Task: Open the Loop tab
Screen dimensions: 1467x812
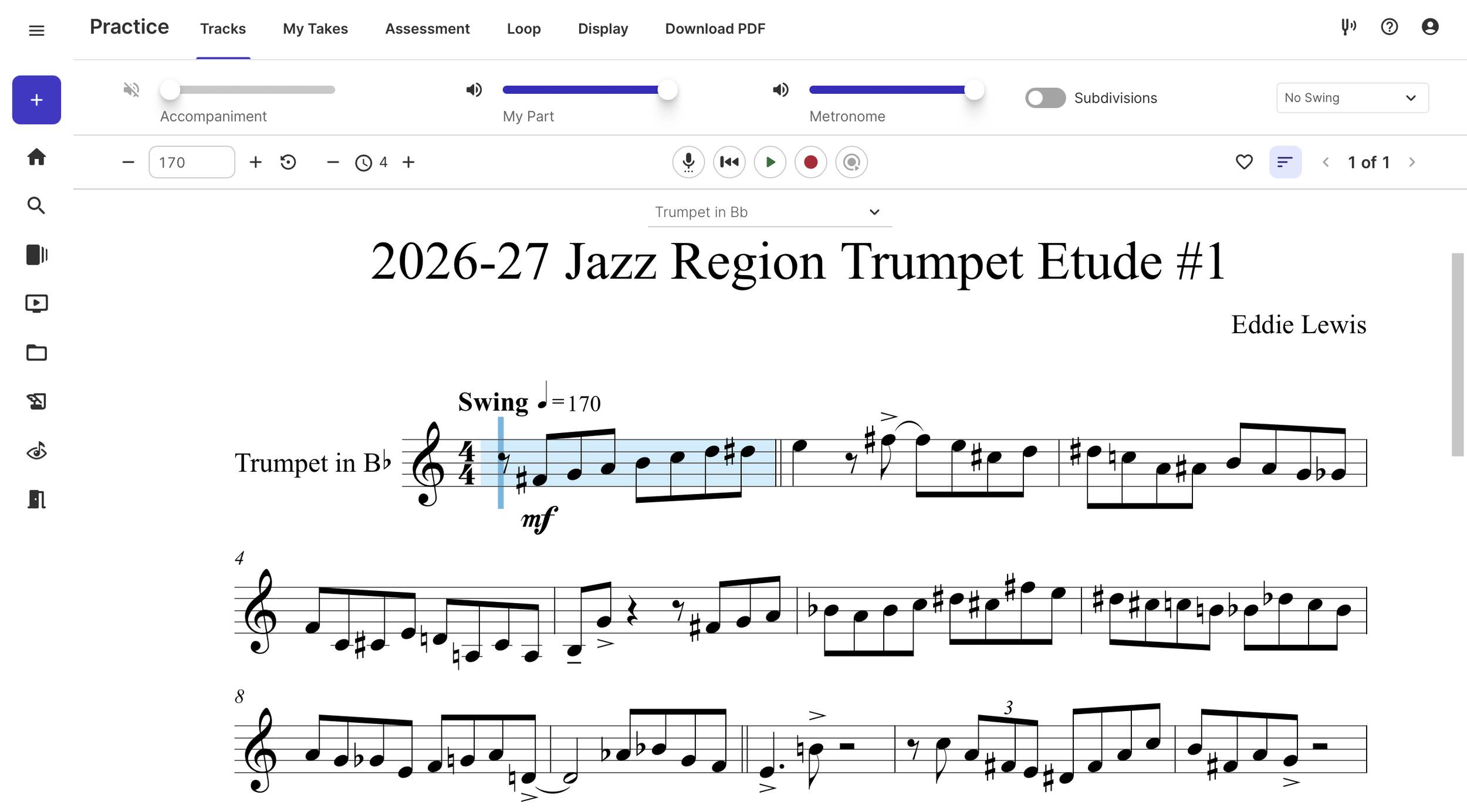Action: click(x=523, y=29)
